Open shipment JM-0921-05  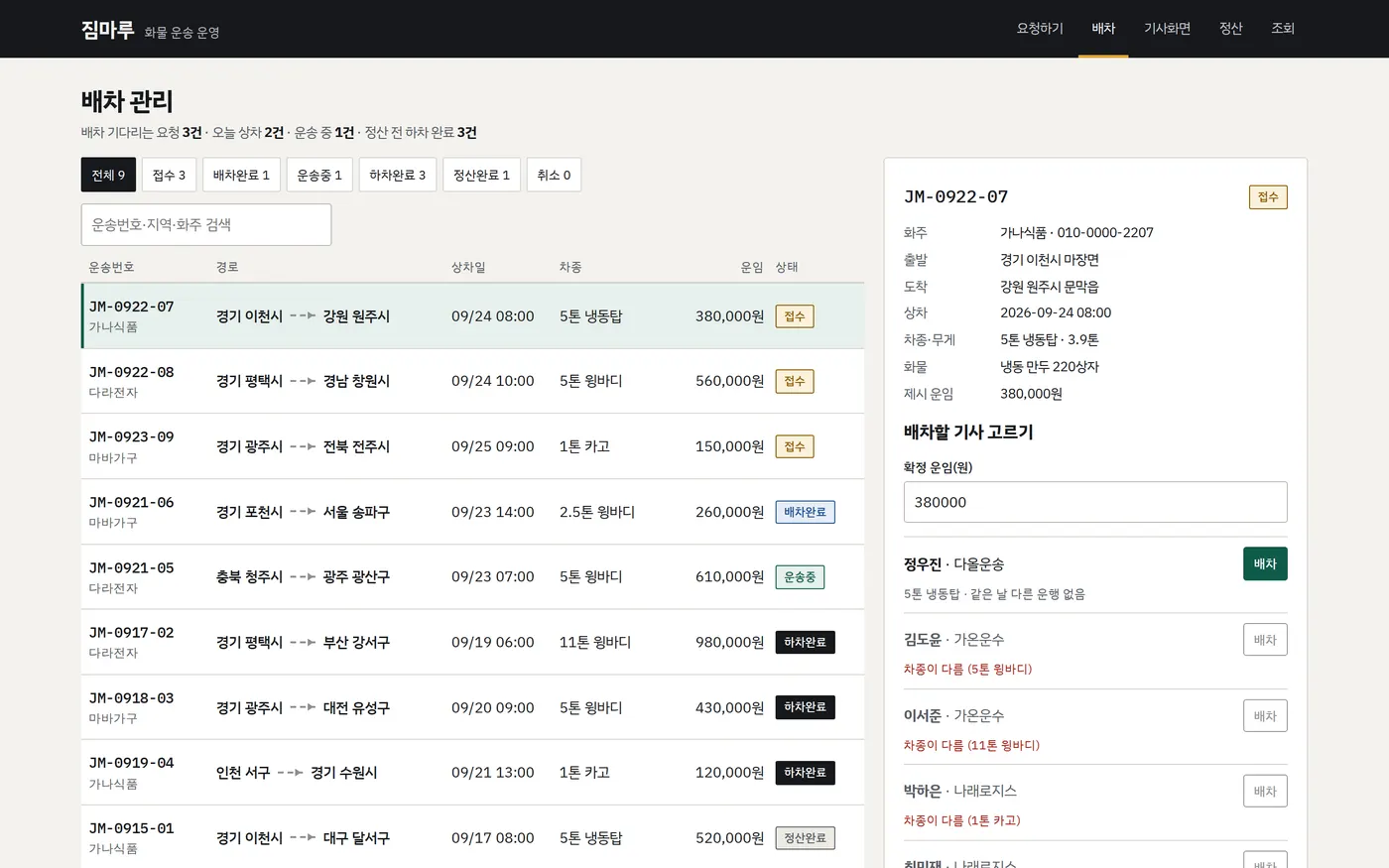(x=472, y=576)
